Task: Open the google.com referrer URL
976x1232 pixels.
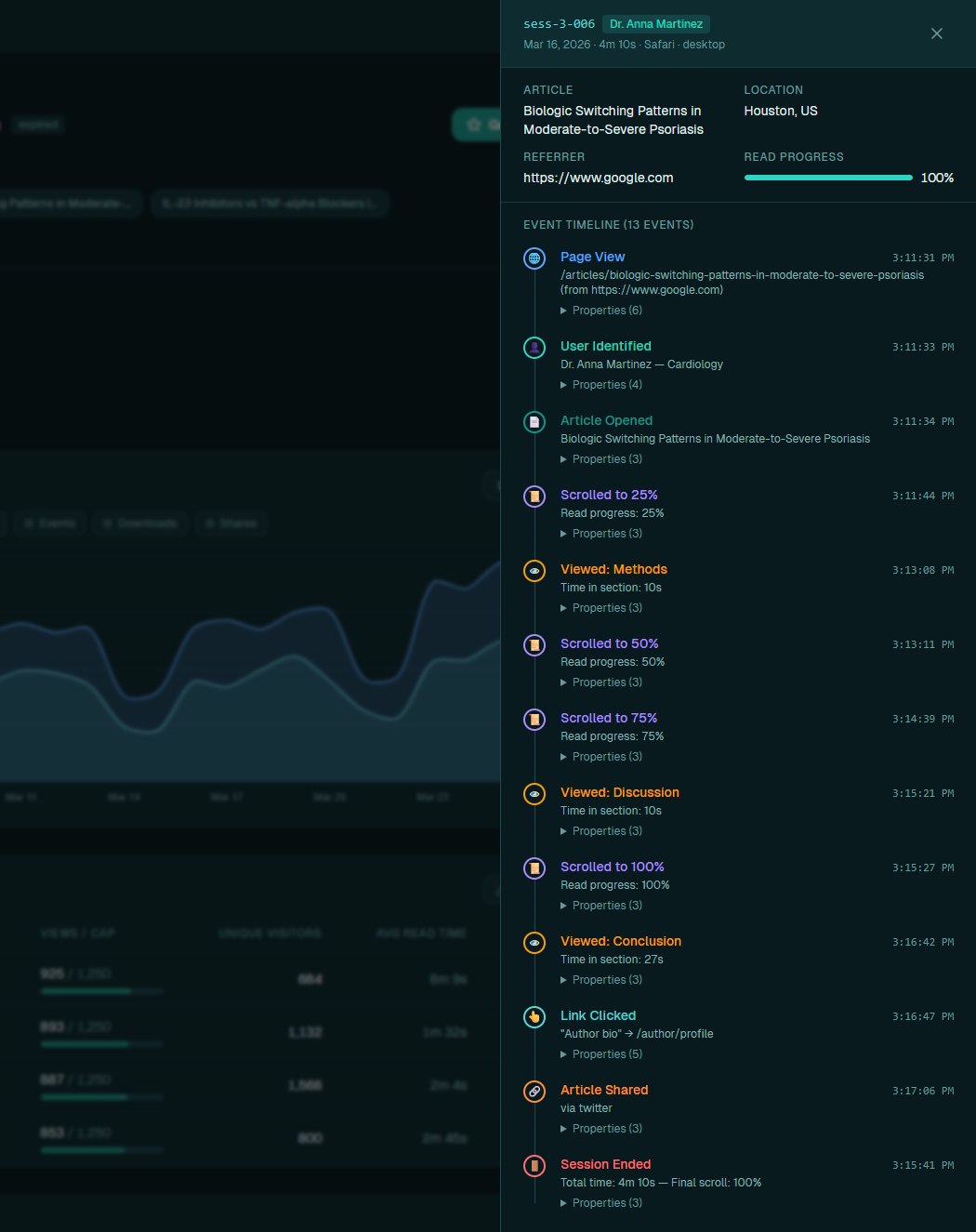Action: (599, 178)
